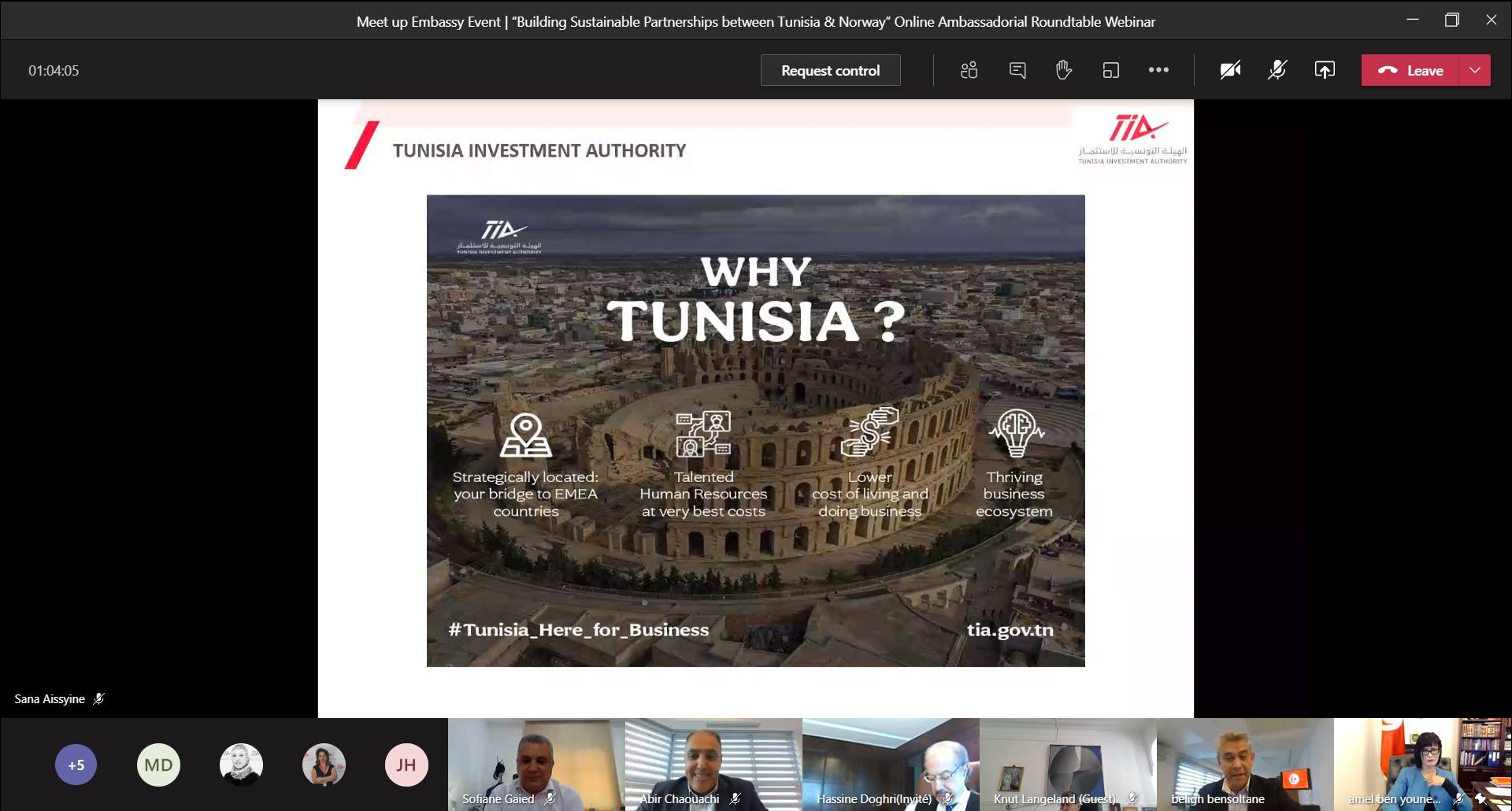Click the Talented Human Resources icon
Viewport: 1512px width, 811px height.
pos(703,434)
